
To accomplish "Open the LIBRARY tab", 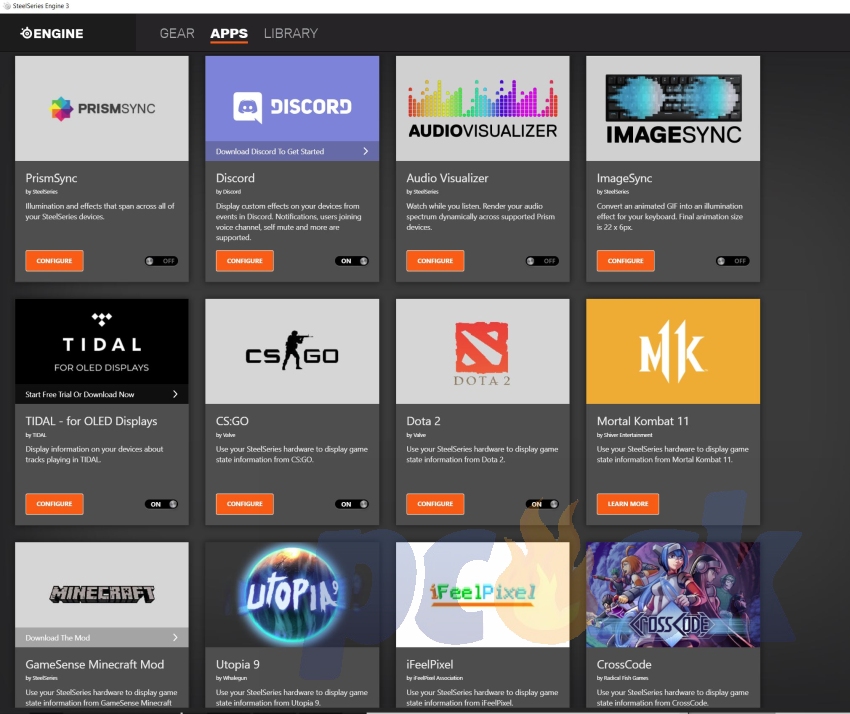I will point(291,33).
